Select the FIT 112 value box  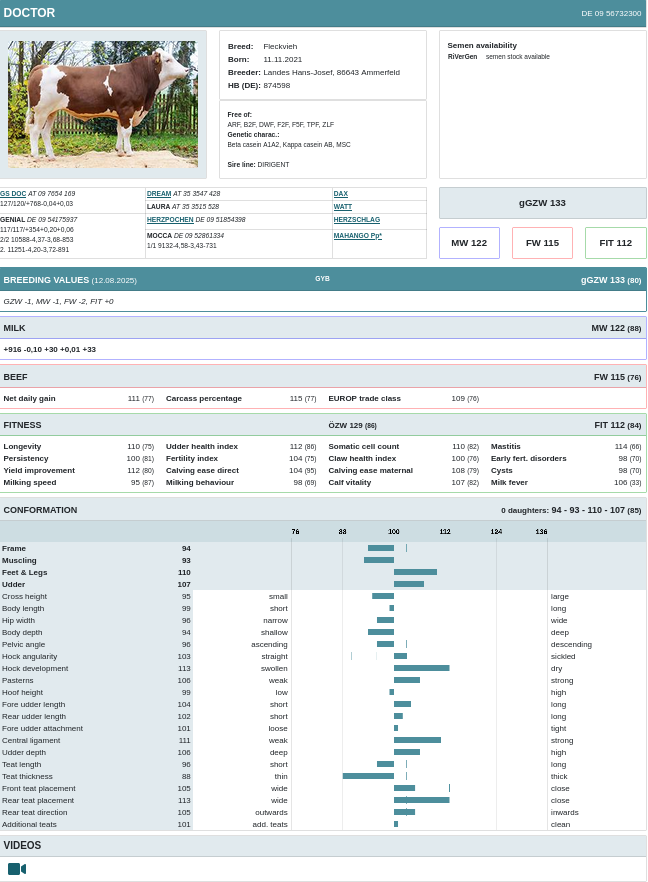click(616, 243)
